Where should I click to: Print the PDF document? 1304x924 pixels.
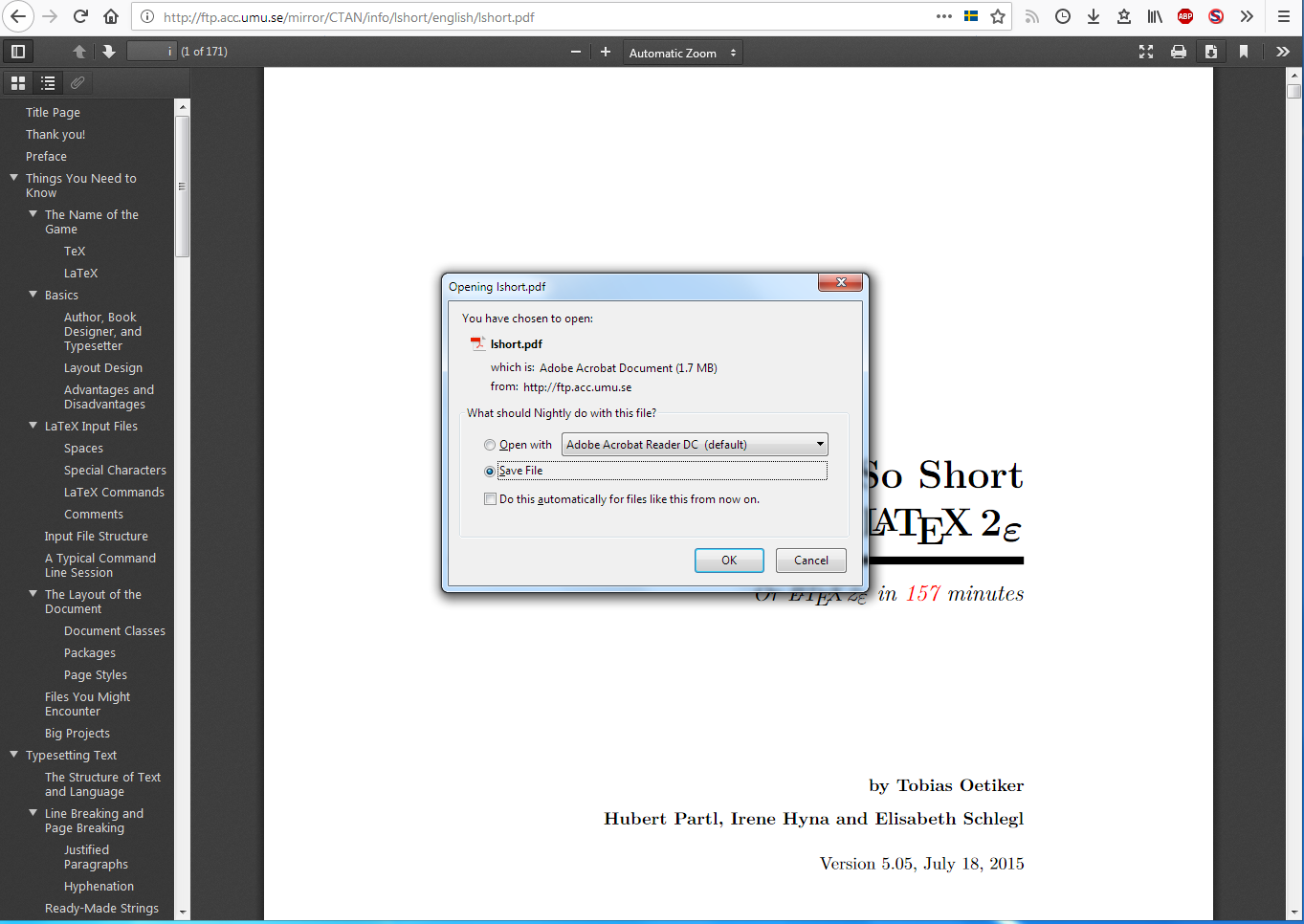click(x=1179, y=52)
